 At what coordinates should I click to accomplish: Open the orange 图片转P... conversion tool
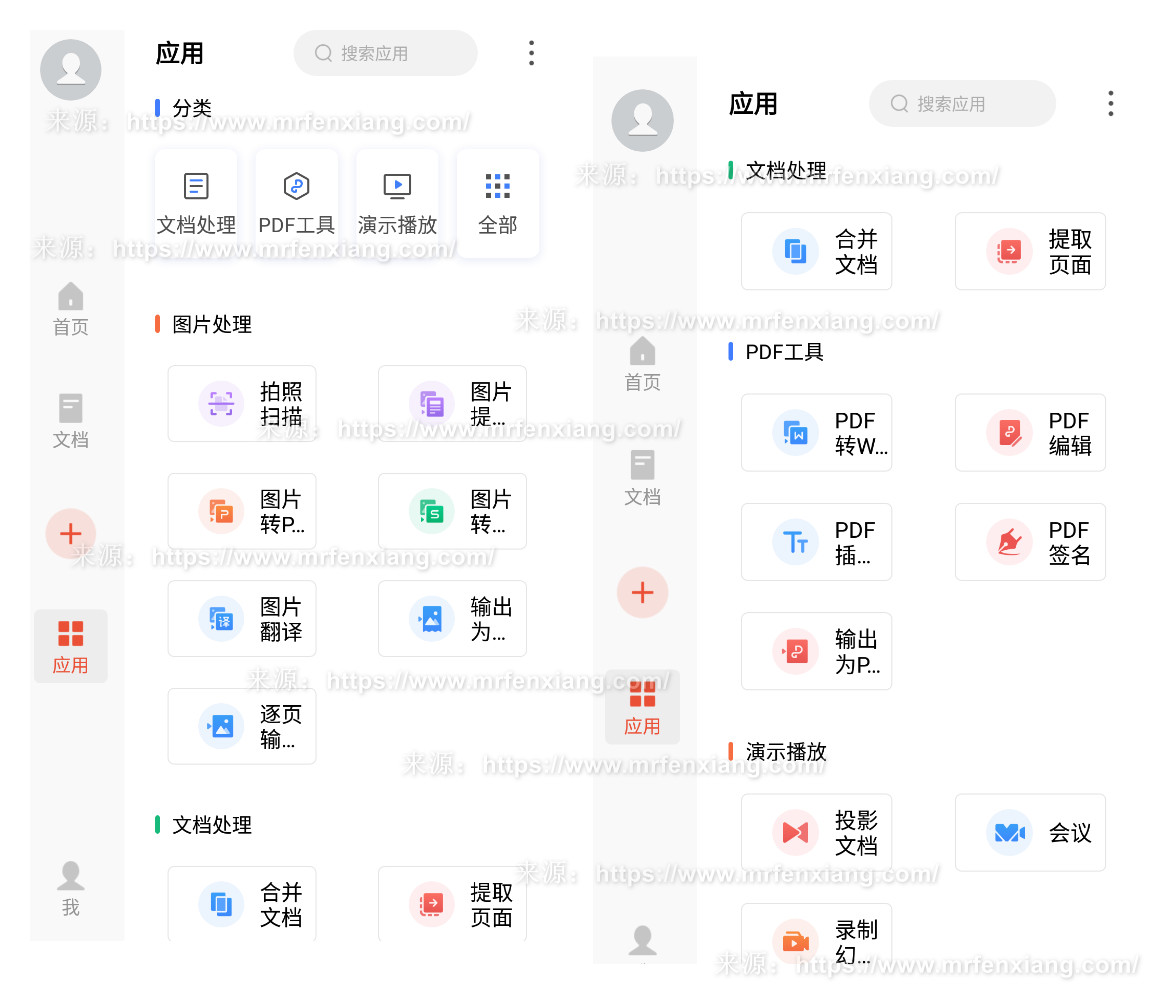click(242, 512)
